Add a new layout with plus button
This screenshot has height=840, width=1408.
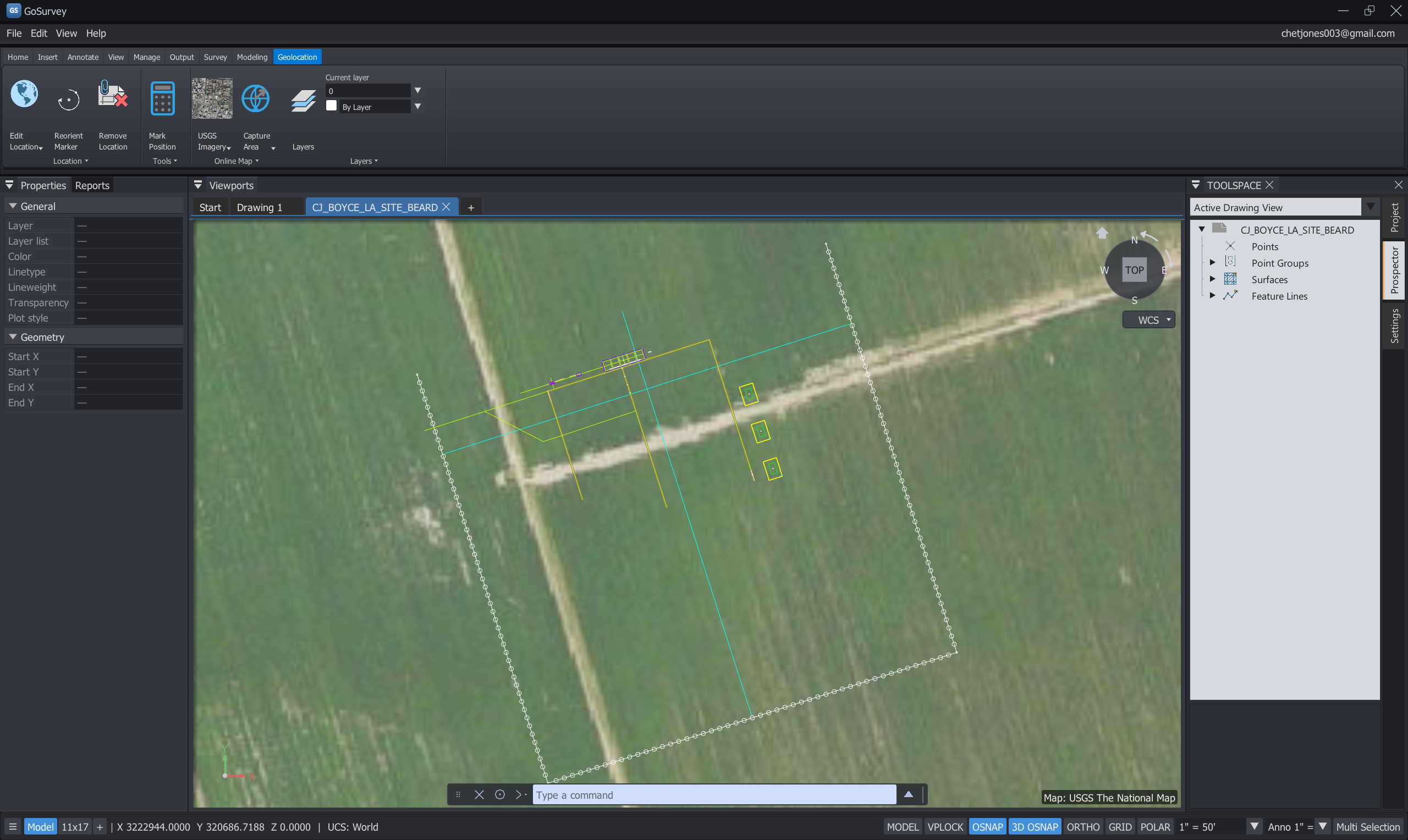coord(100,827)
